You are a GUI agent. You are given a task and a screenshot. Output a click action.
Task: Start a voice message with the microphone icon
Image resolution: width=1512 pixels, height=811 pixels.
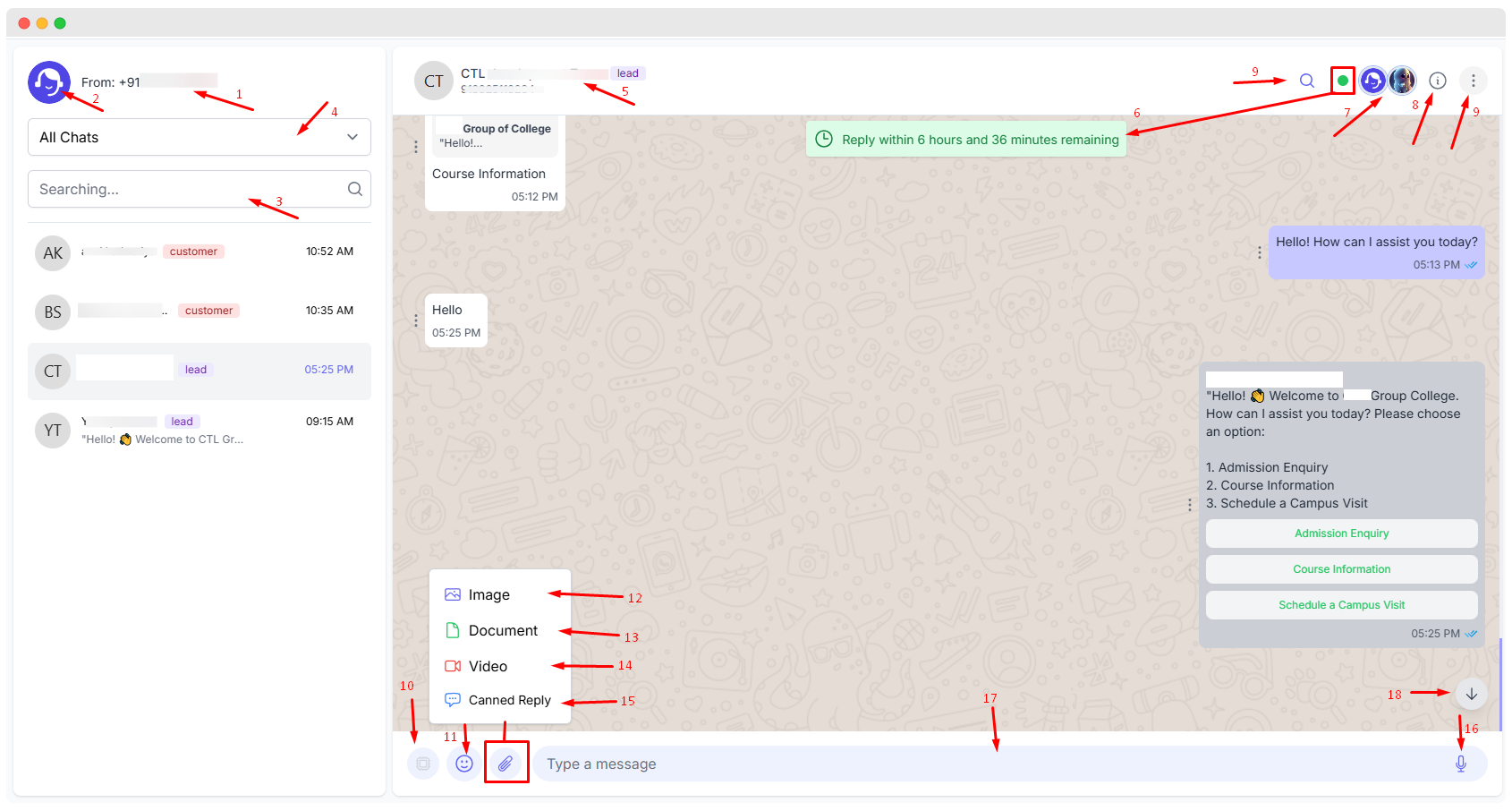tap(1460, 763)
